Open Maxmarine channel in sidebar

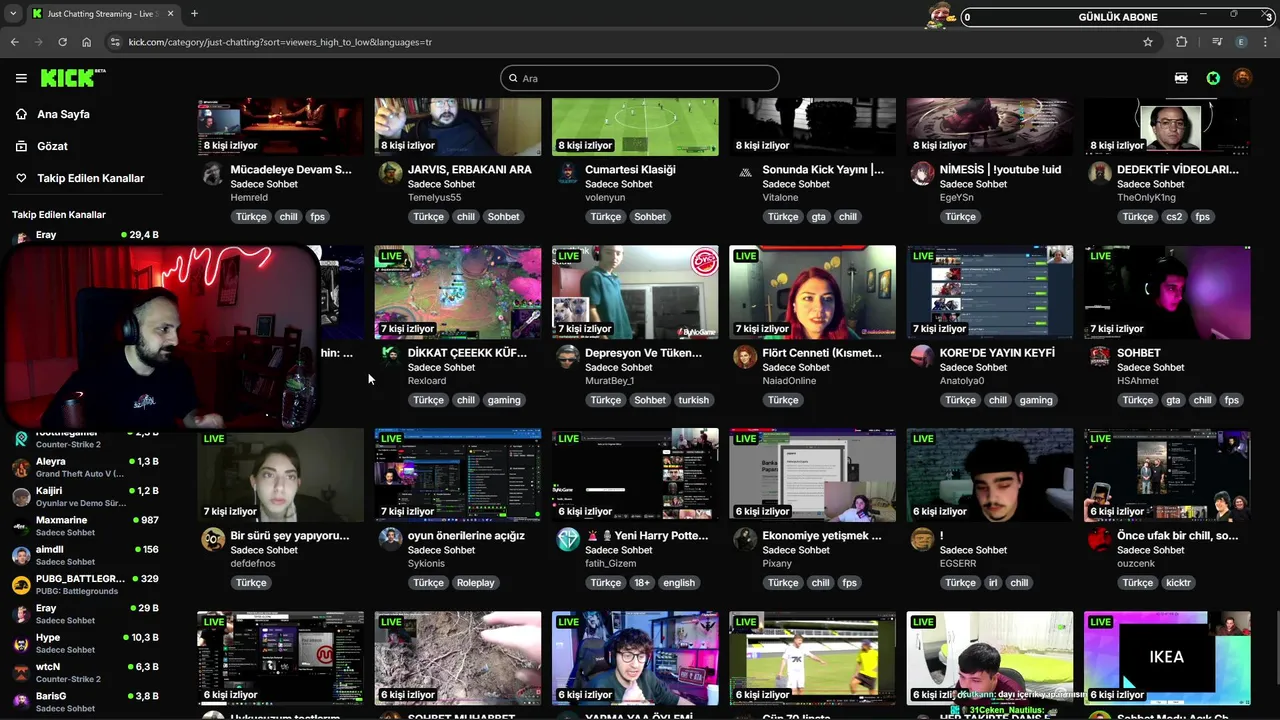pos(85,526)
